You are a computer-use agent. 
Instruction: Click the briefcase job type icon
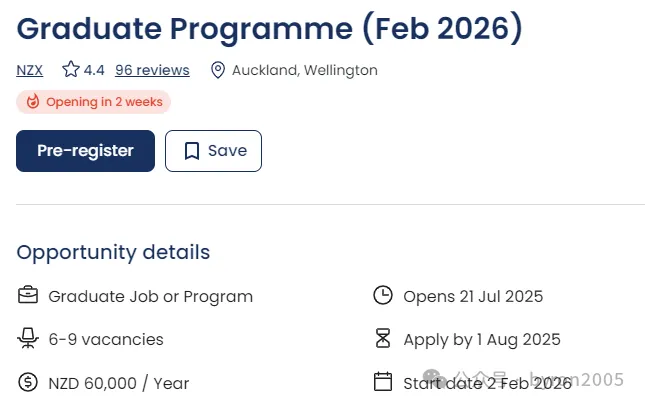[x=28, y=296]
